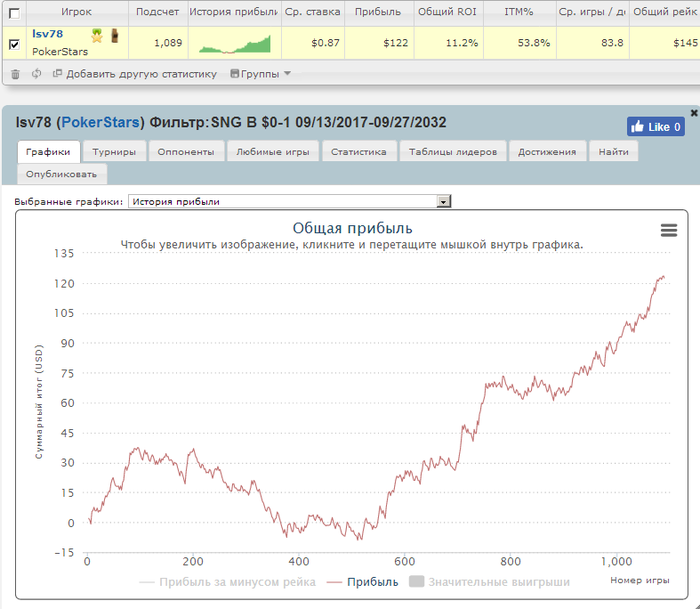Toggle the 'Прибыль' legend series
This screenshot has height=609, width=700.
pyautogui.click(x=362, y=582)
